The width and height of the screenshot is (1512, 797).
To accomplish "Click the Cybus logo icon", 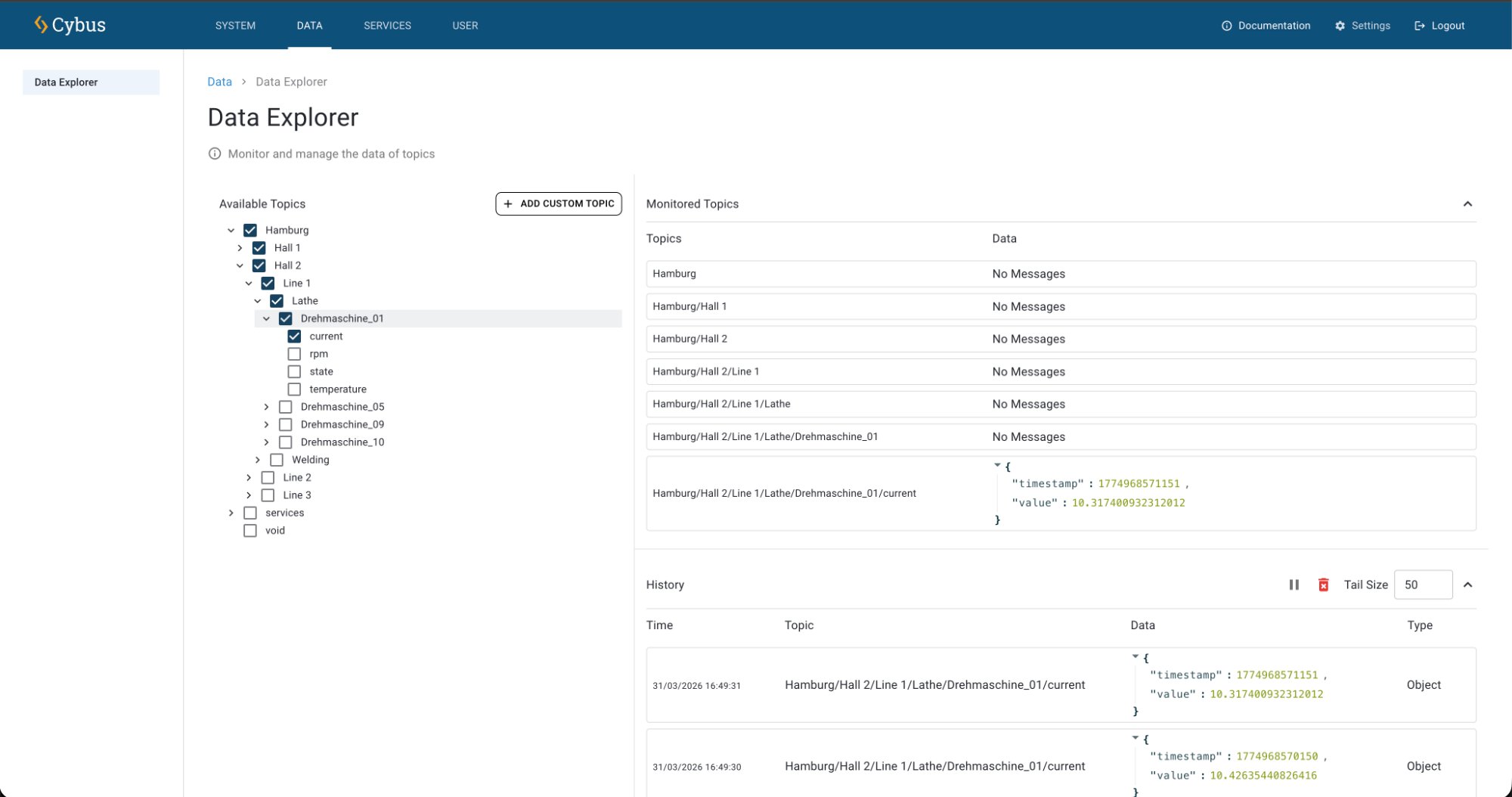I will (x=41, y=25).
